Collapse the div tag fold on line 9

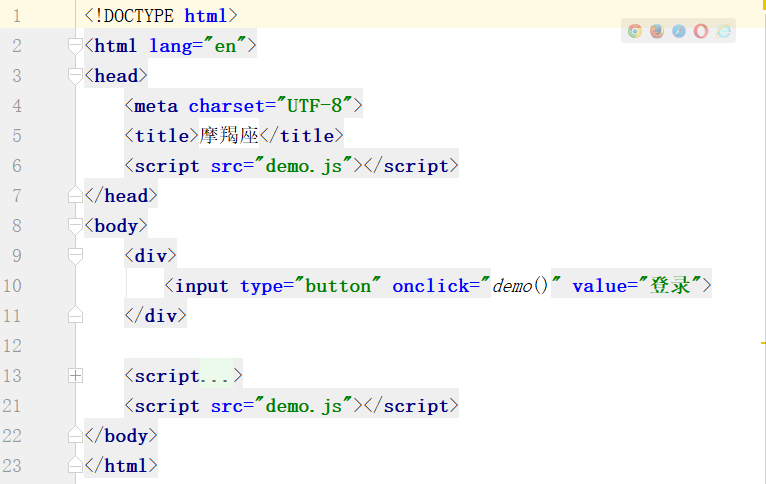tap(75, 256)
